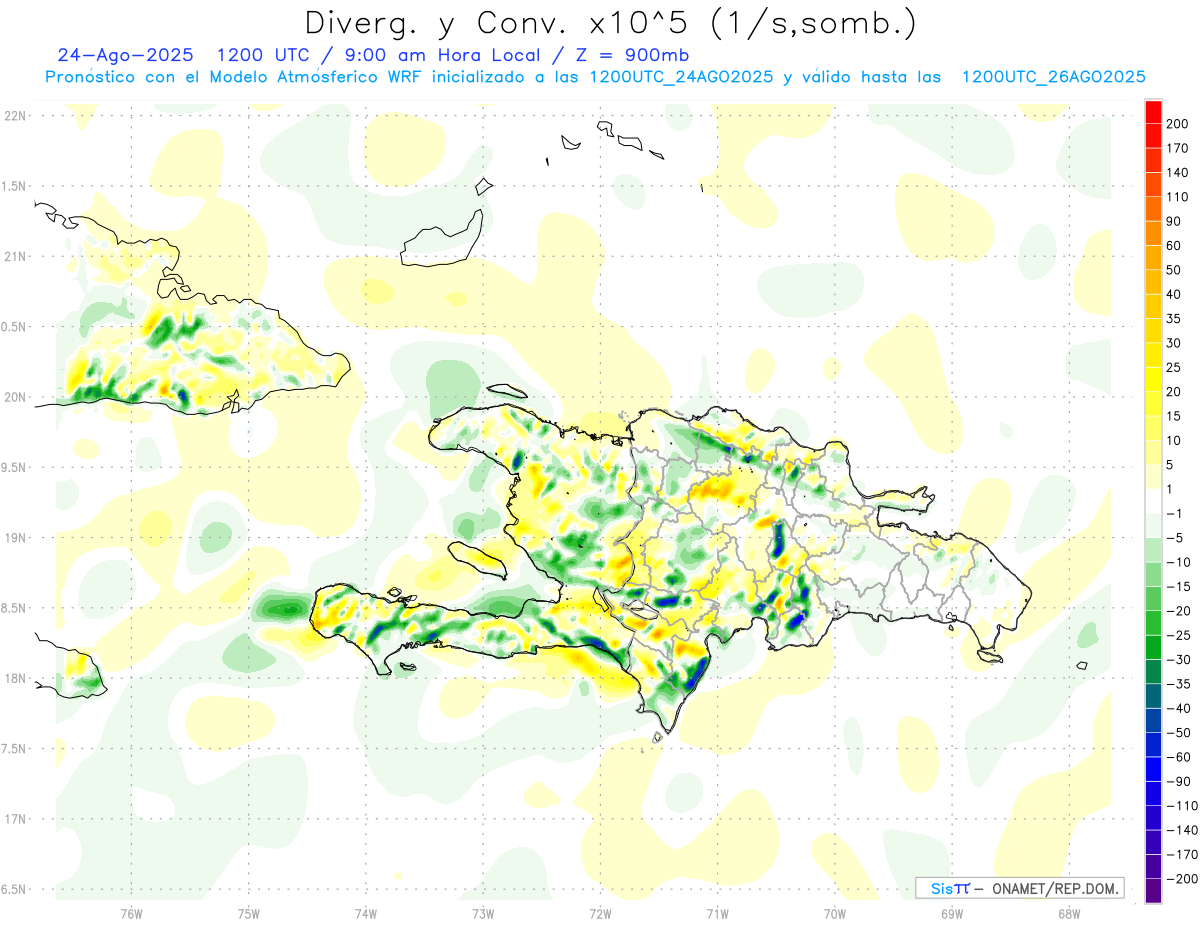Click the '8.5N' latitude label
Viewport: 1200px width, 927px height.
click(14, 608)
